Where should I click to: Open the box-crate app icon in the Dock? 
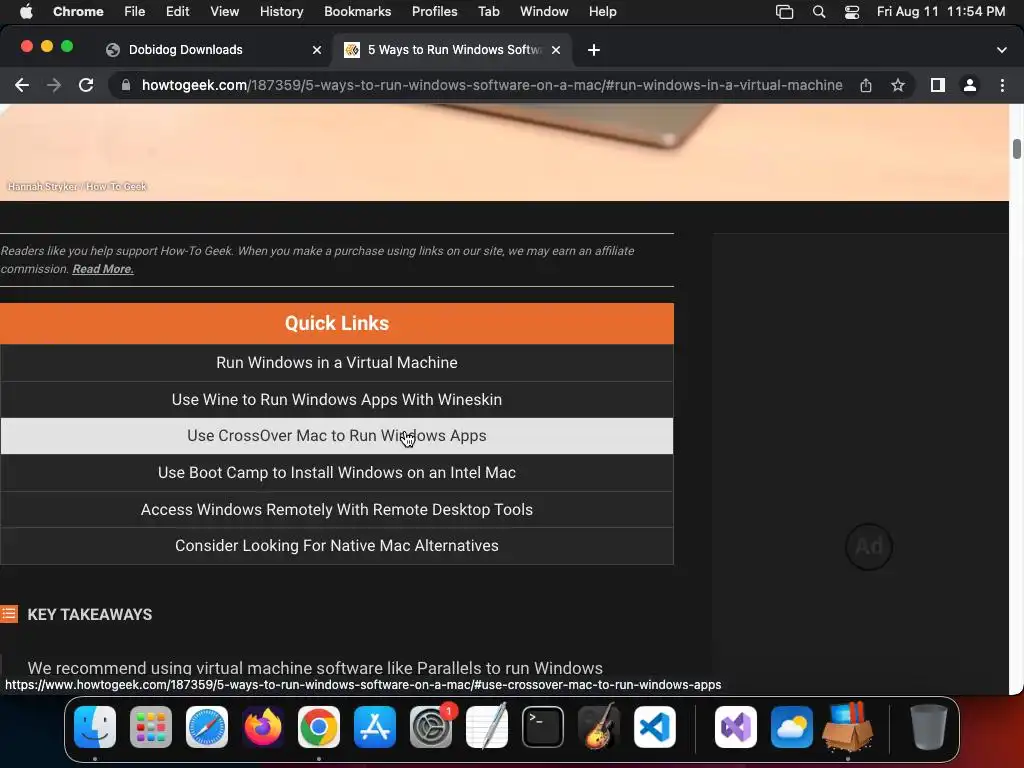point(848,727)
